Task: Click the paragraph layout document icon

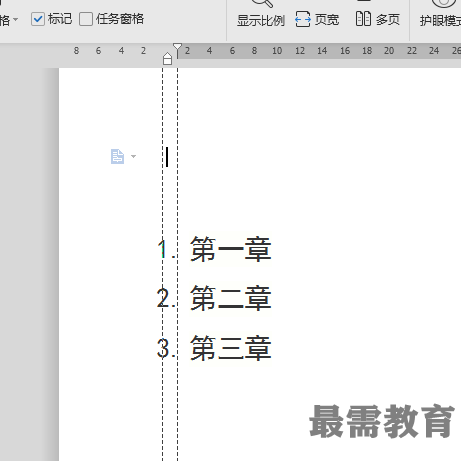Action: point(117,156)
